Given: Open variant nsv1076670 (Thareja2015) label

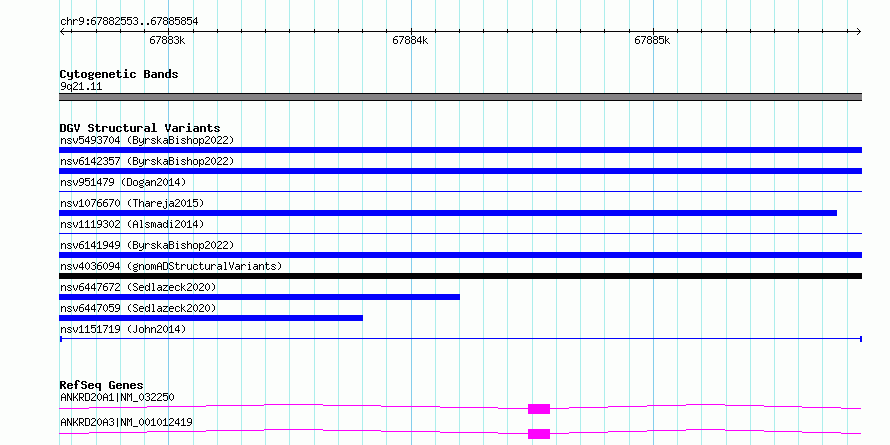Looking at the screenshot, I should point(132,203).
